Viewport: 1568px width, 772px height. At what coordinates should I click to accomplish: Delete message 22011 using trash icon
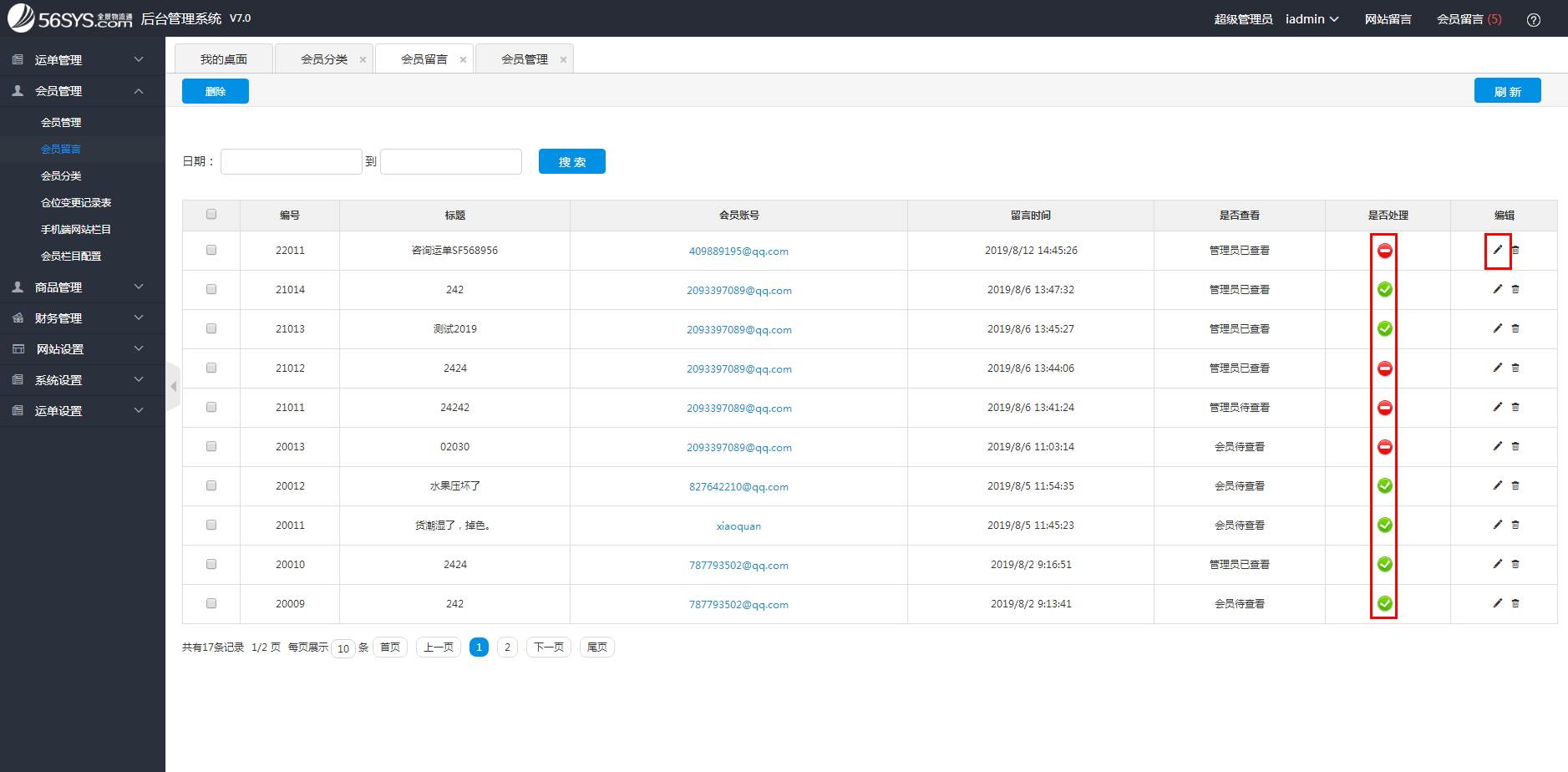coord(1516,250)
